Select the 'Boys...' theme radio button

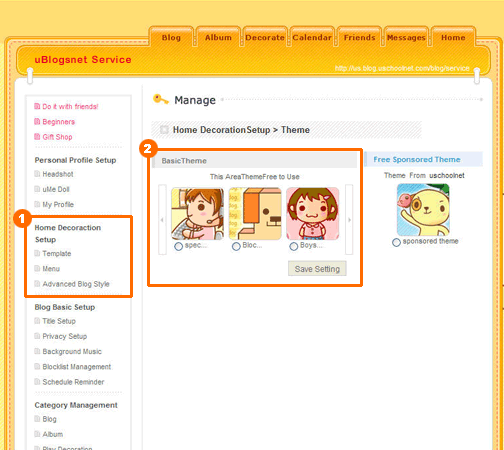[x=294, y=246]
